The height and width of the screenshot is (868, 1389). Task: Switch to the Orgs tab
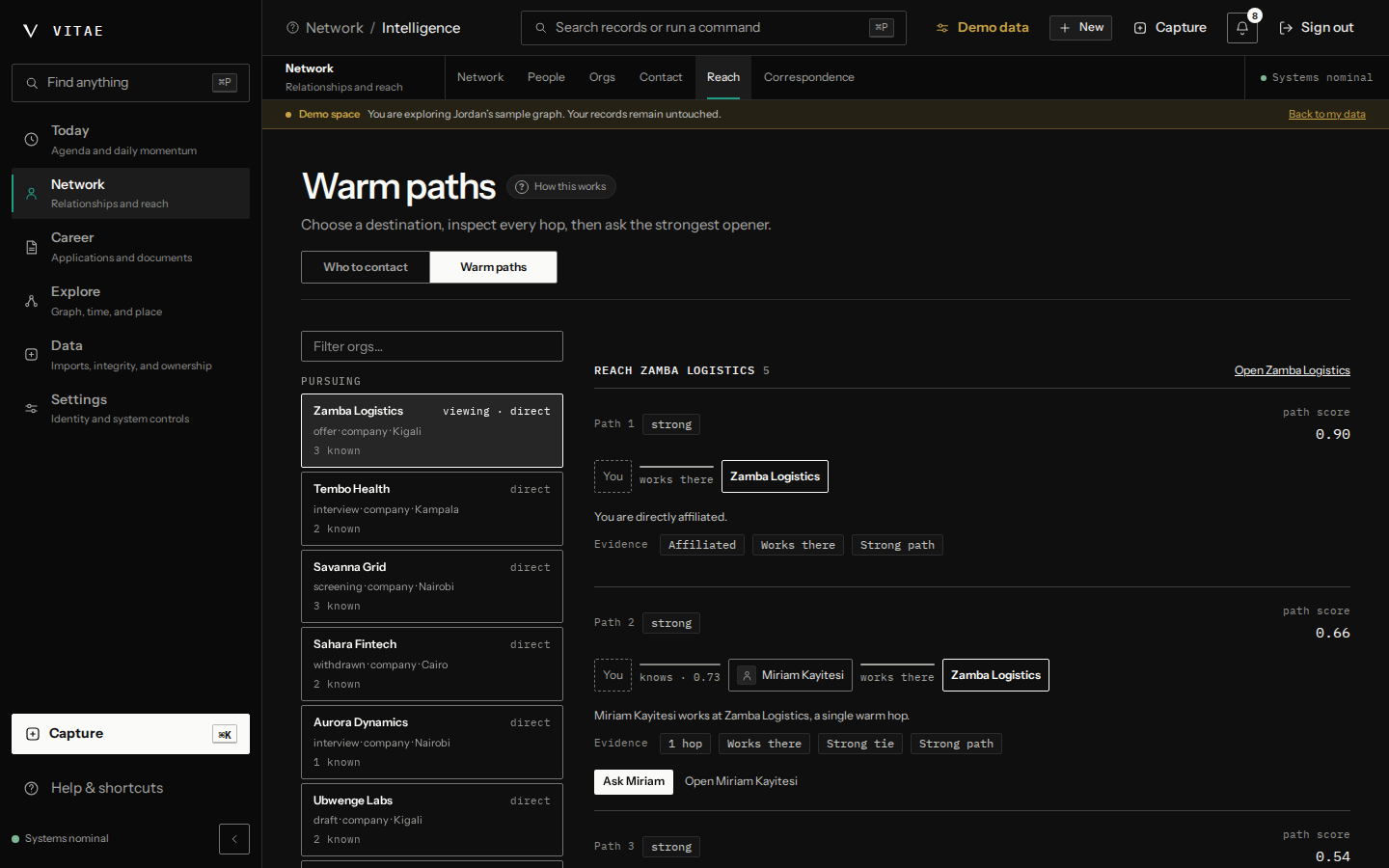tap(602, 77)
